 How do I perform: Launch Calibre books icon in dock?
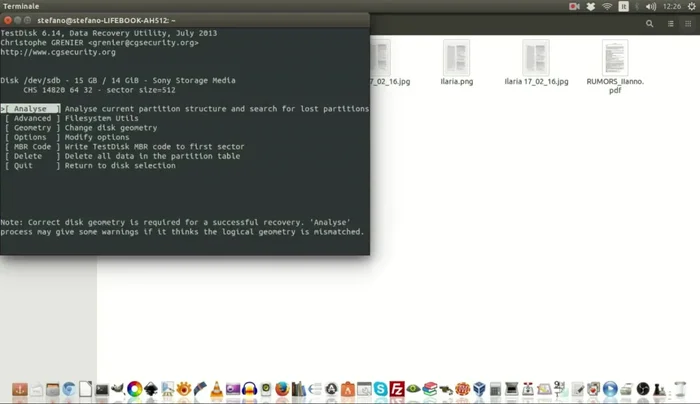click(298, 389)
